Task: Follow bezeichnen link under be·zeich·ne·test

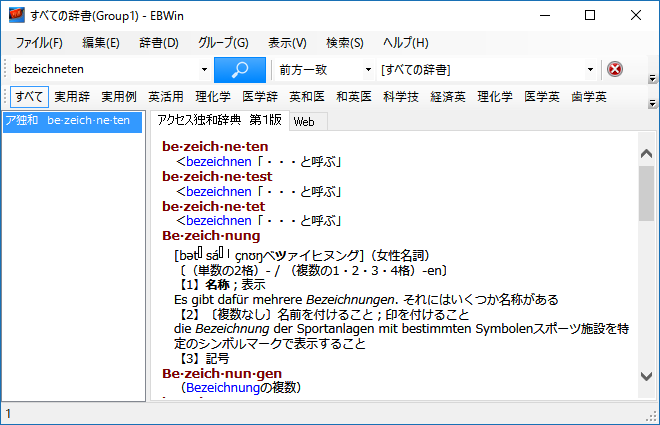Action: tap(218, 191)
